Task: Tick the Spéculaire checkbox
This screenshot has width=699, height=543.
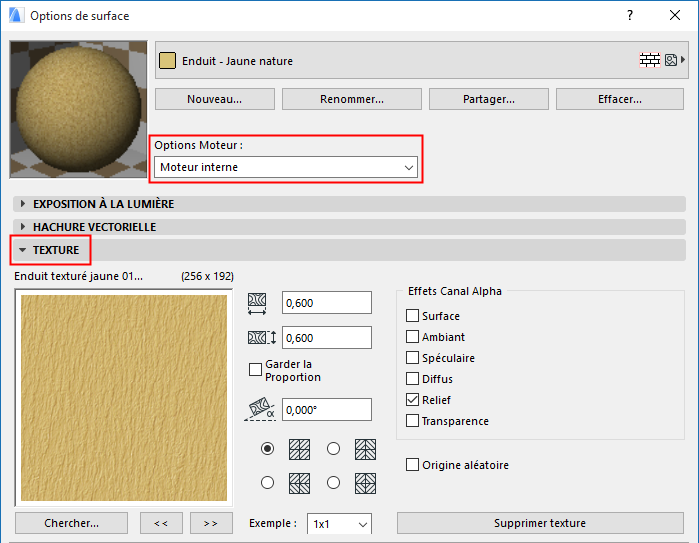Action: [x=412, y=358]
